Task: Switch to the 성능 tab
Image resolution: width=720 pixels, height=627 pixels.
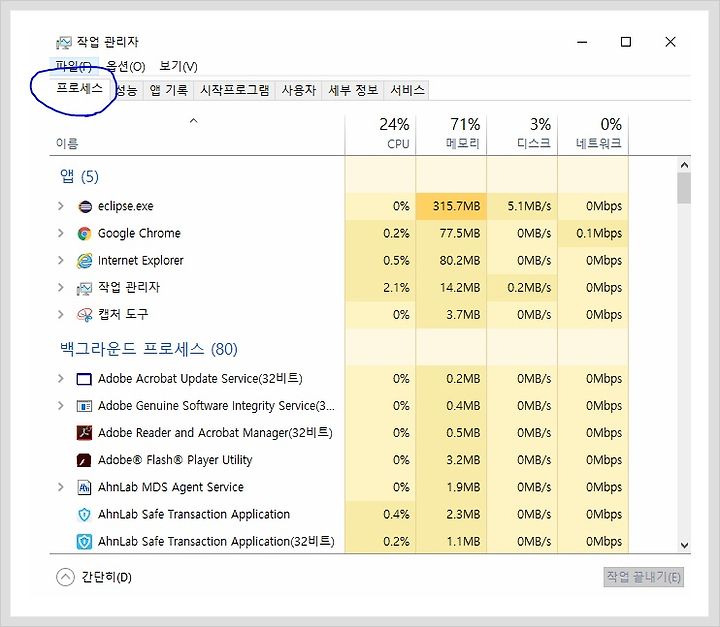Action: coord(126,90)
